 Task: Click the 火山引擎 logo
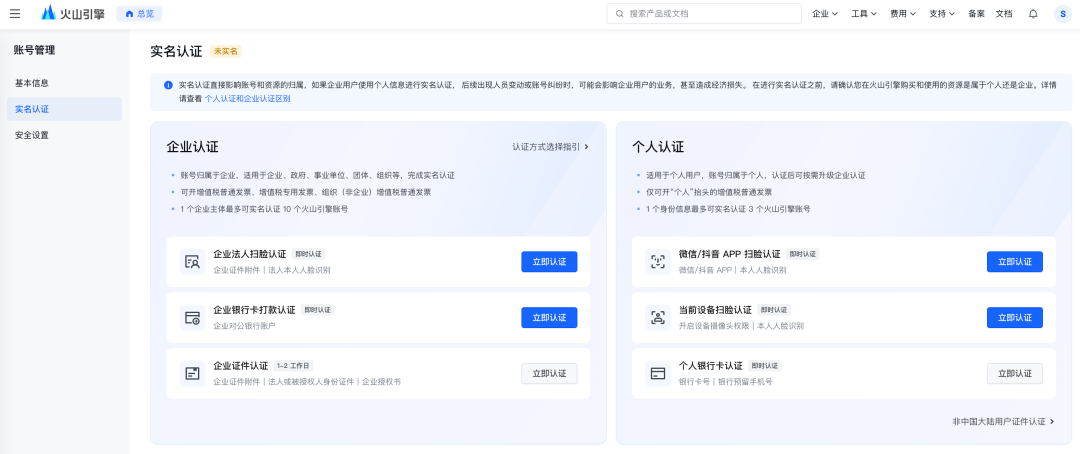point(73,13)
